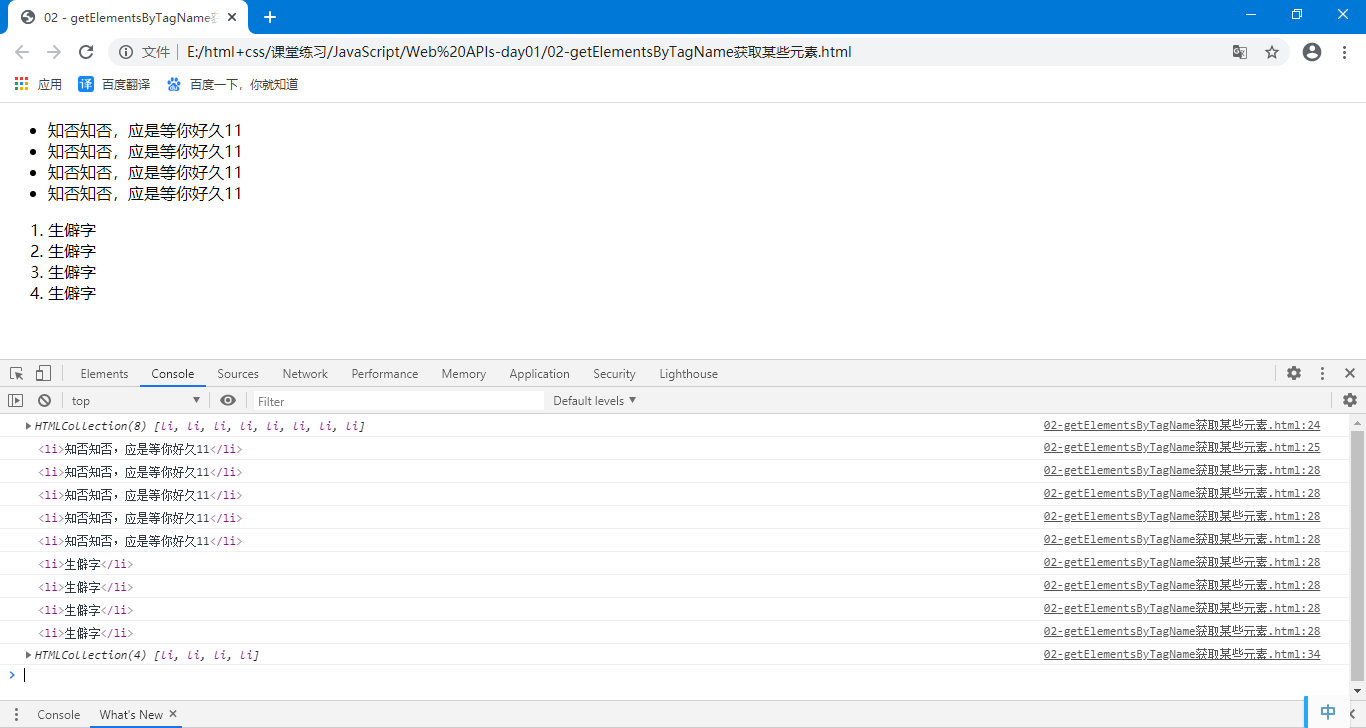Open Chrome's three-dot menu

(1344, 52)
